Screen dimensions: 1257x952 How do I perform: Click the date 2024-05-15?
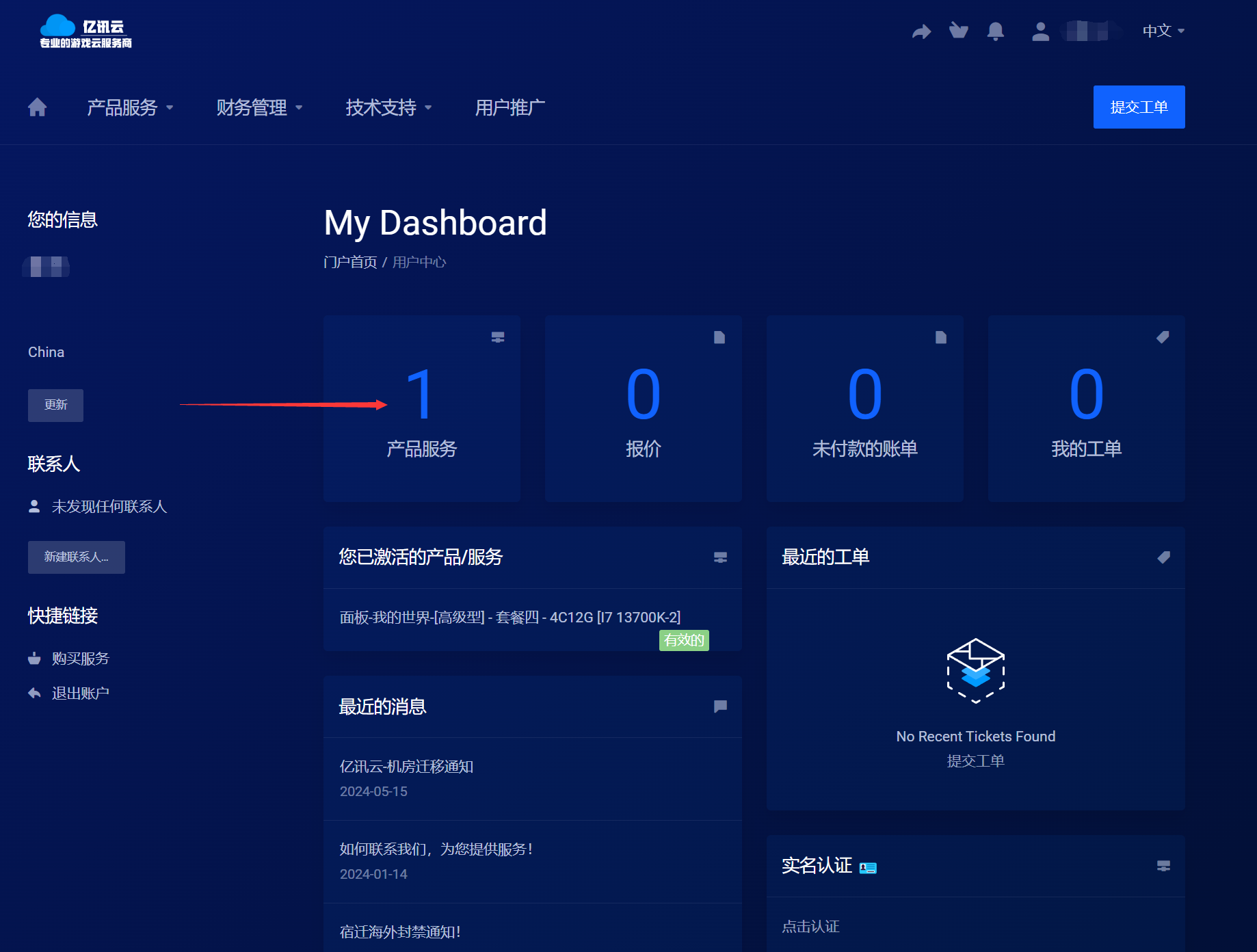pos(373,791)
